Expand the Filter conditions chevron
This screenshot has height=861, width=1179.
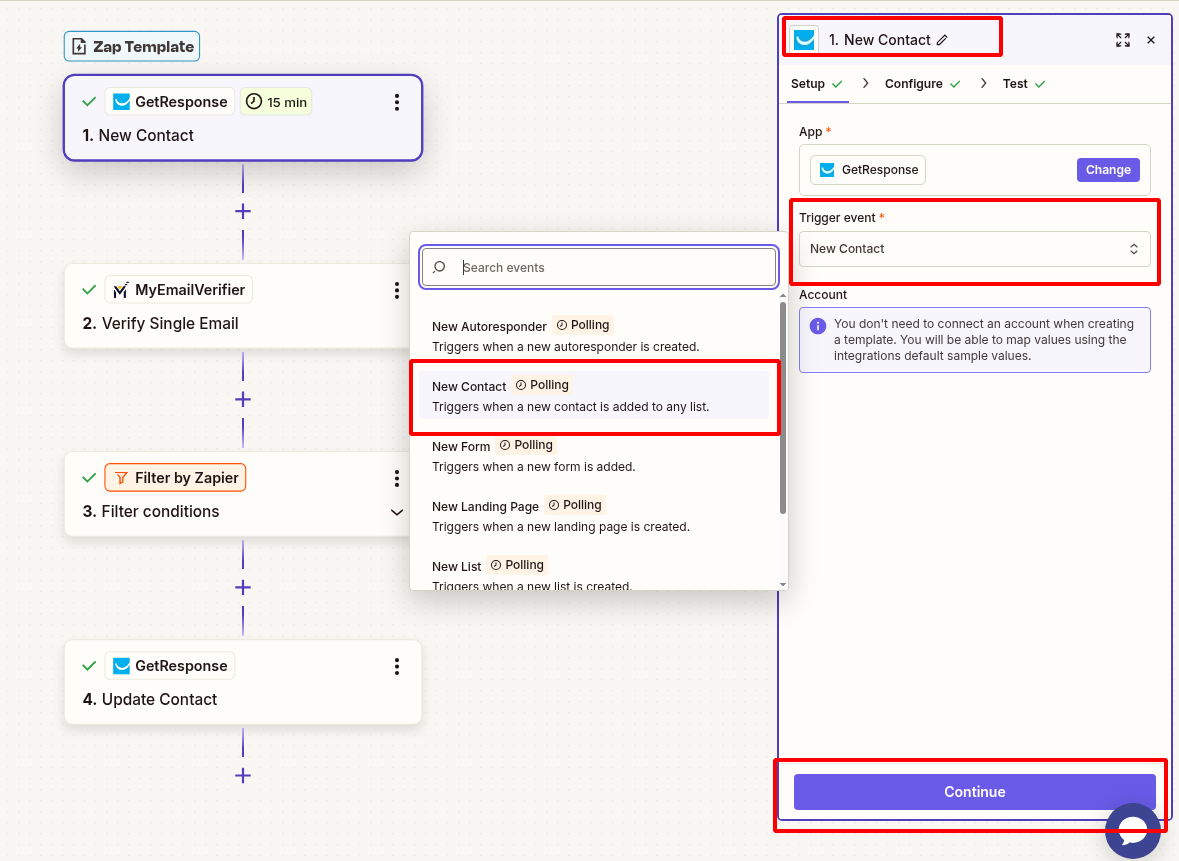click(397, 512)
